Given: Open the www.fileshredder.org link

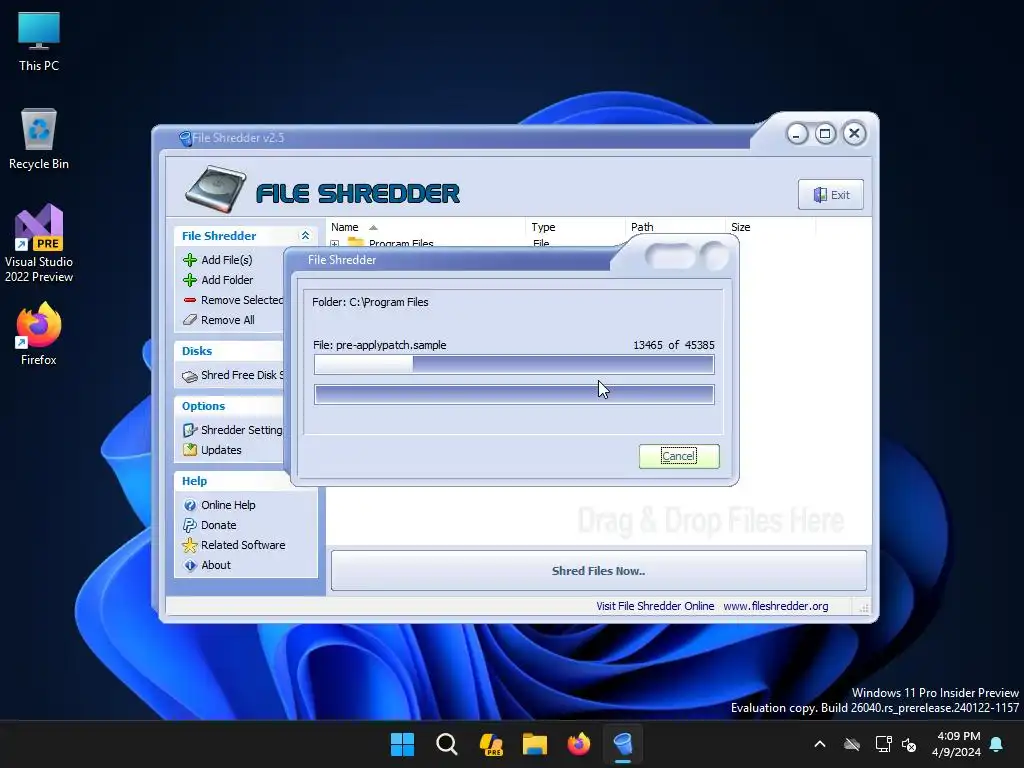Looking at the screenshot, I should (x=776, y=606).
